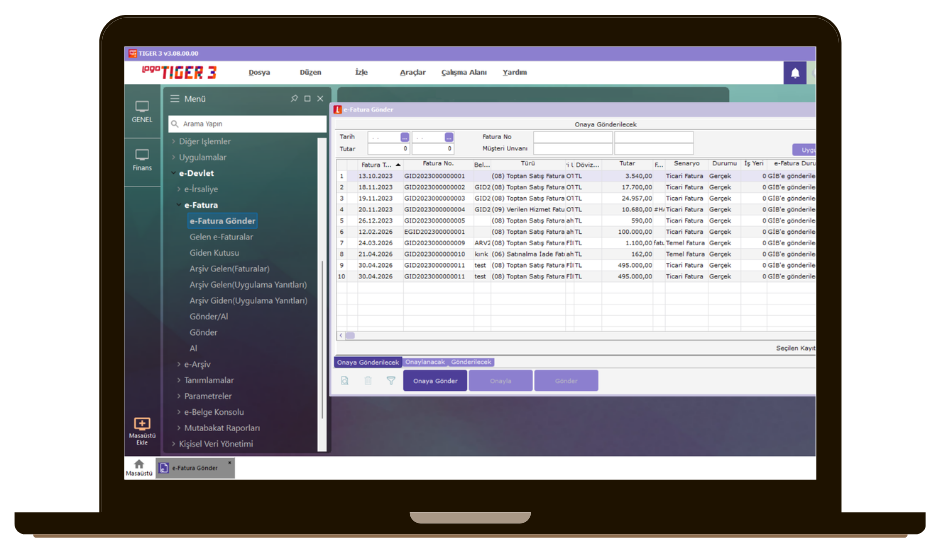The height and width of the screenshot is (547, 940).
Task: Collapse the e-Fatura tree node
Action: 179,205
